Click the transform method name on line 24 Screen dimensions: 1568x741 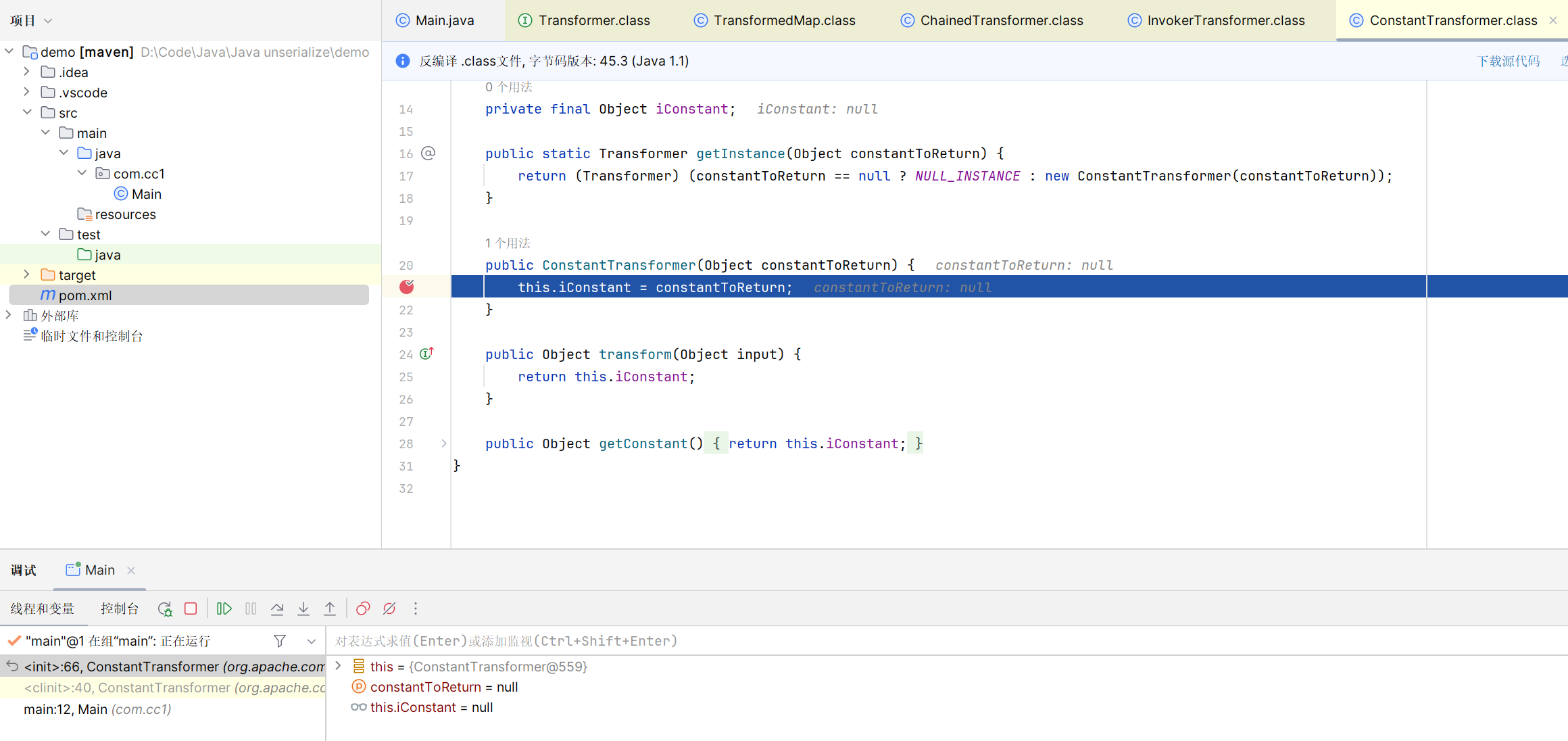click(x=635, y=354)
